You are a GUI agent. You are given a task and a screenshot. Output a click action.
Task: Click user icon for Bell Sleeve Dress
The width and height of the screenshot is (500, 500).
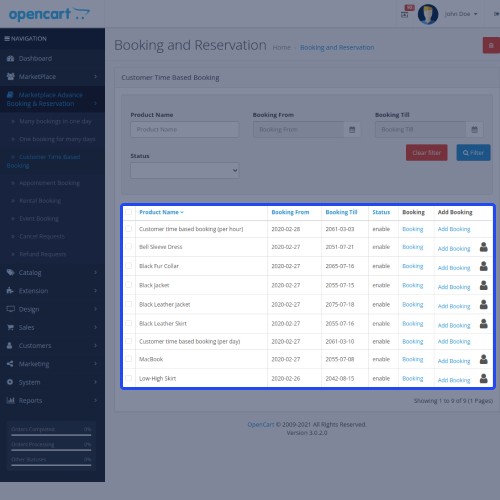[484, 247]
